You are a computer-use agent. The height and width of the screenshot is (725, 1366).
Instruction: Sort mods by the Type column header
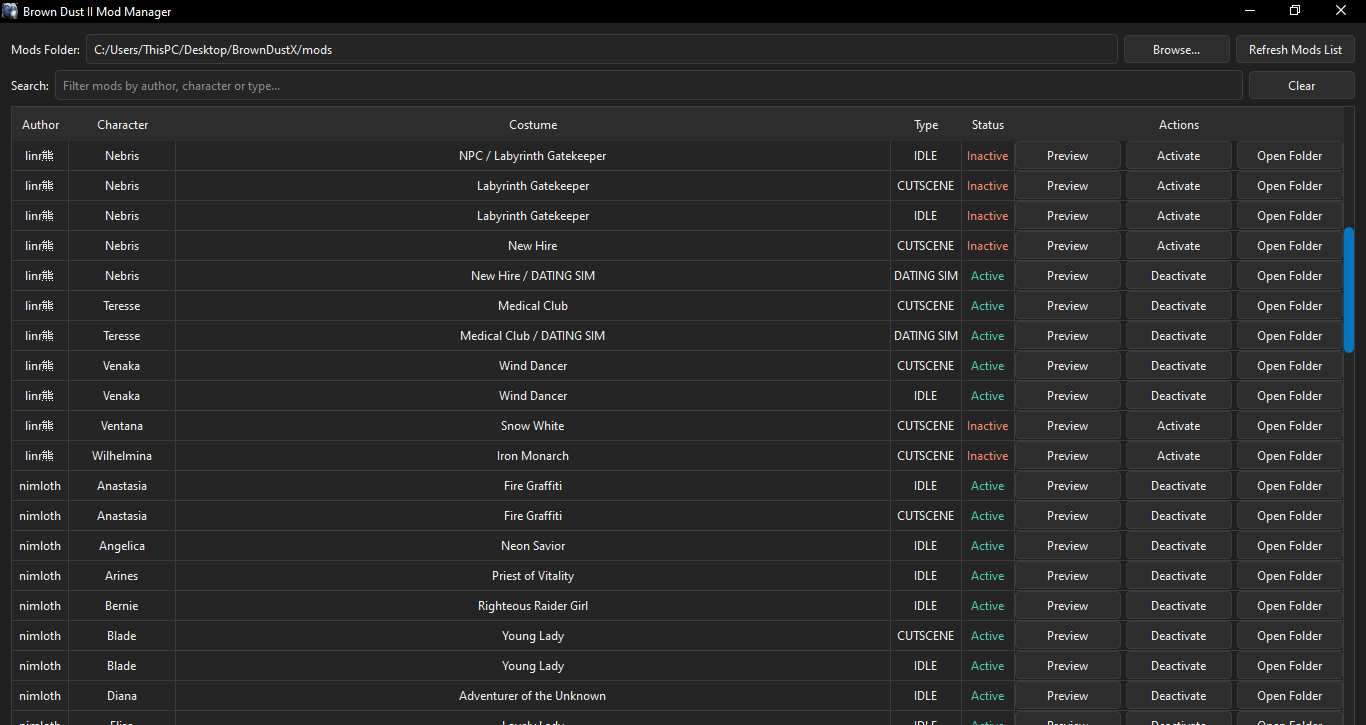(x=925, y=124)
